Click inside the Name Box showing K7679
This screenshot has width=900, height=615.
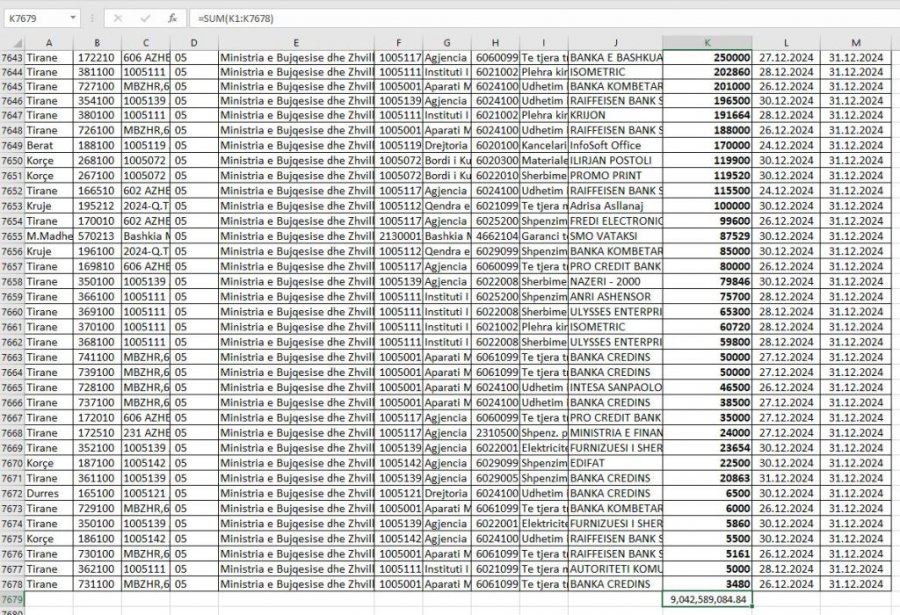(35, 18)
